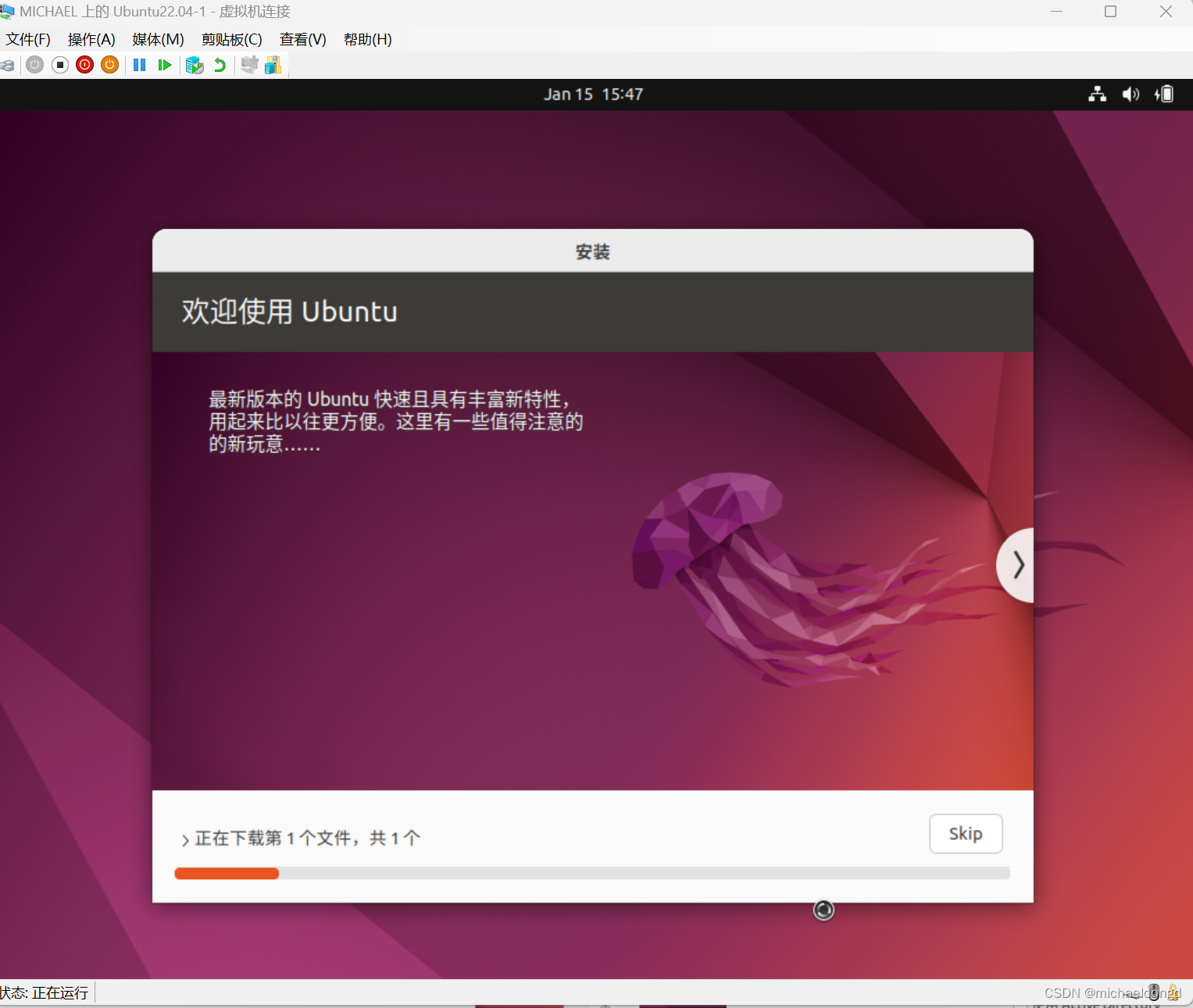Open the 媒体(M) menu
Viewport: 1193px width, 1008px height.
click(x=157, y=39)
